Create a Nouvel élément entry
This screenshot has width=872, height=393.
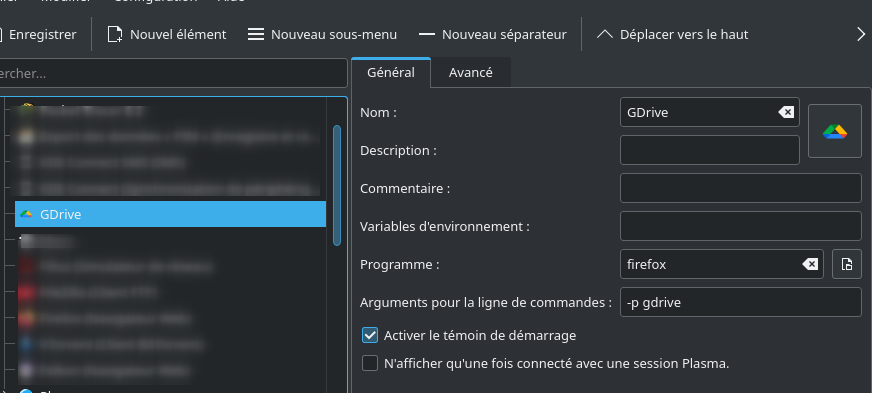166,34
